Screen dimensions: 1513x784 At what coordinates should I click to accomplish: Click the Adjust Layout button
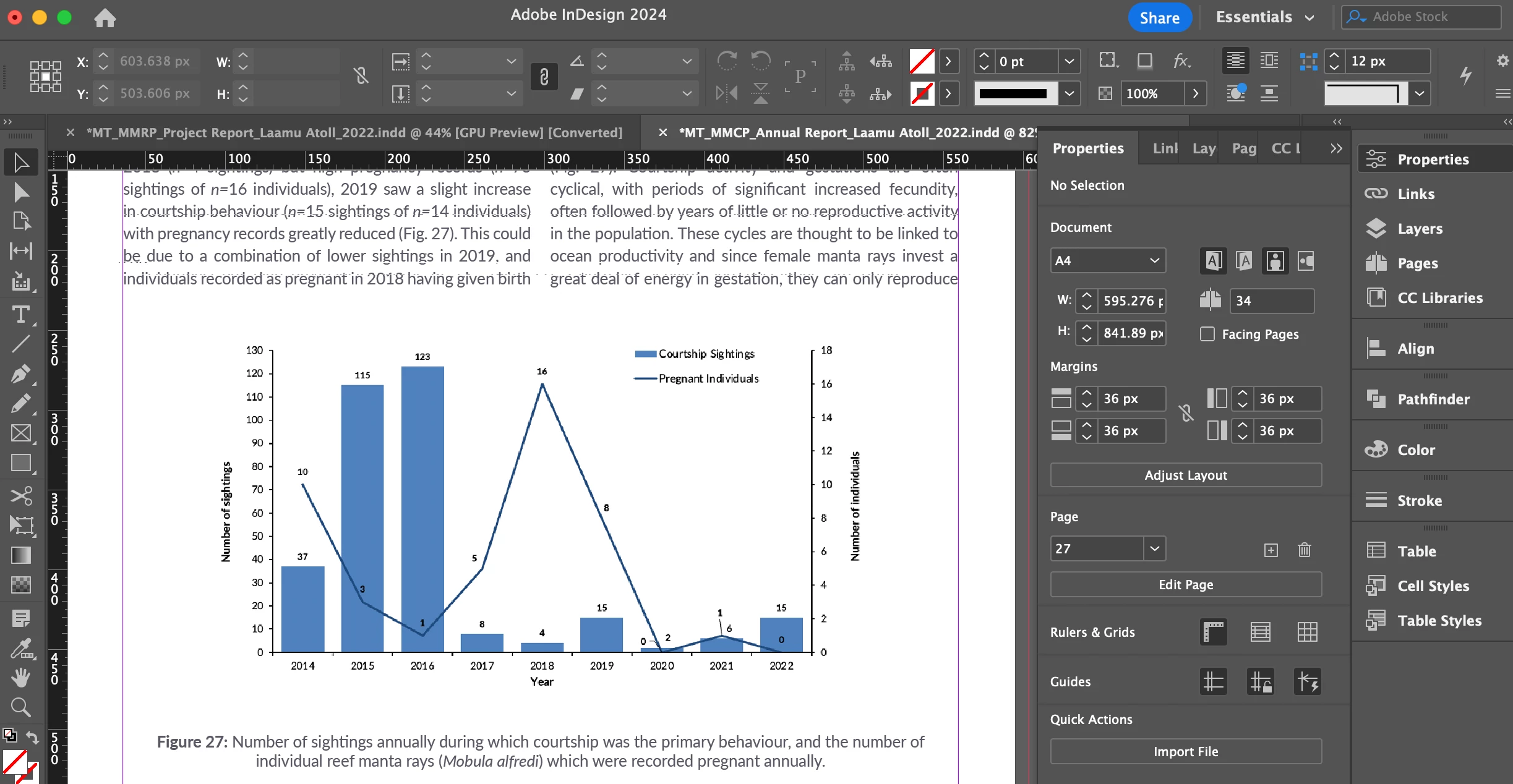[x=1185, y=475]
